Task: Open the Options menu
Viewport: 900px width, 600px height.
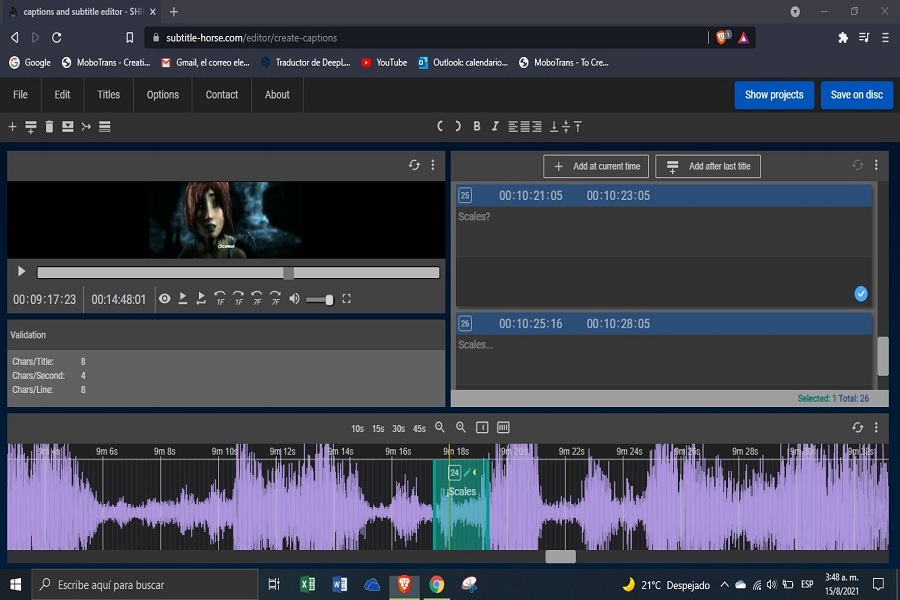Action: point(163,95)
